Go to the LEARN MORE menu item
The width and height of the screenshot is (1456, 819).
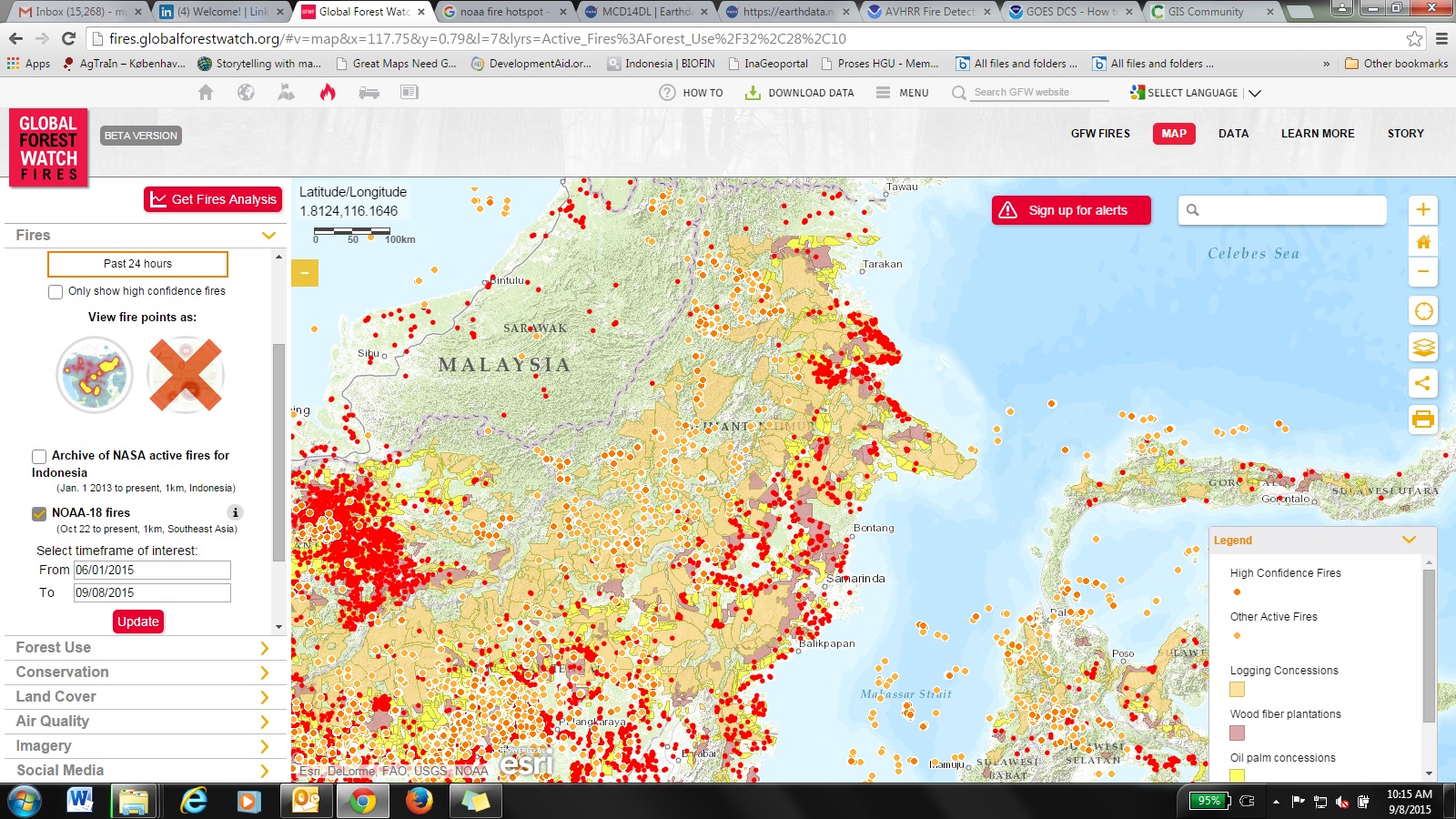pyautogui.click(x=1317, y=134)
